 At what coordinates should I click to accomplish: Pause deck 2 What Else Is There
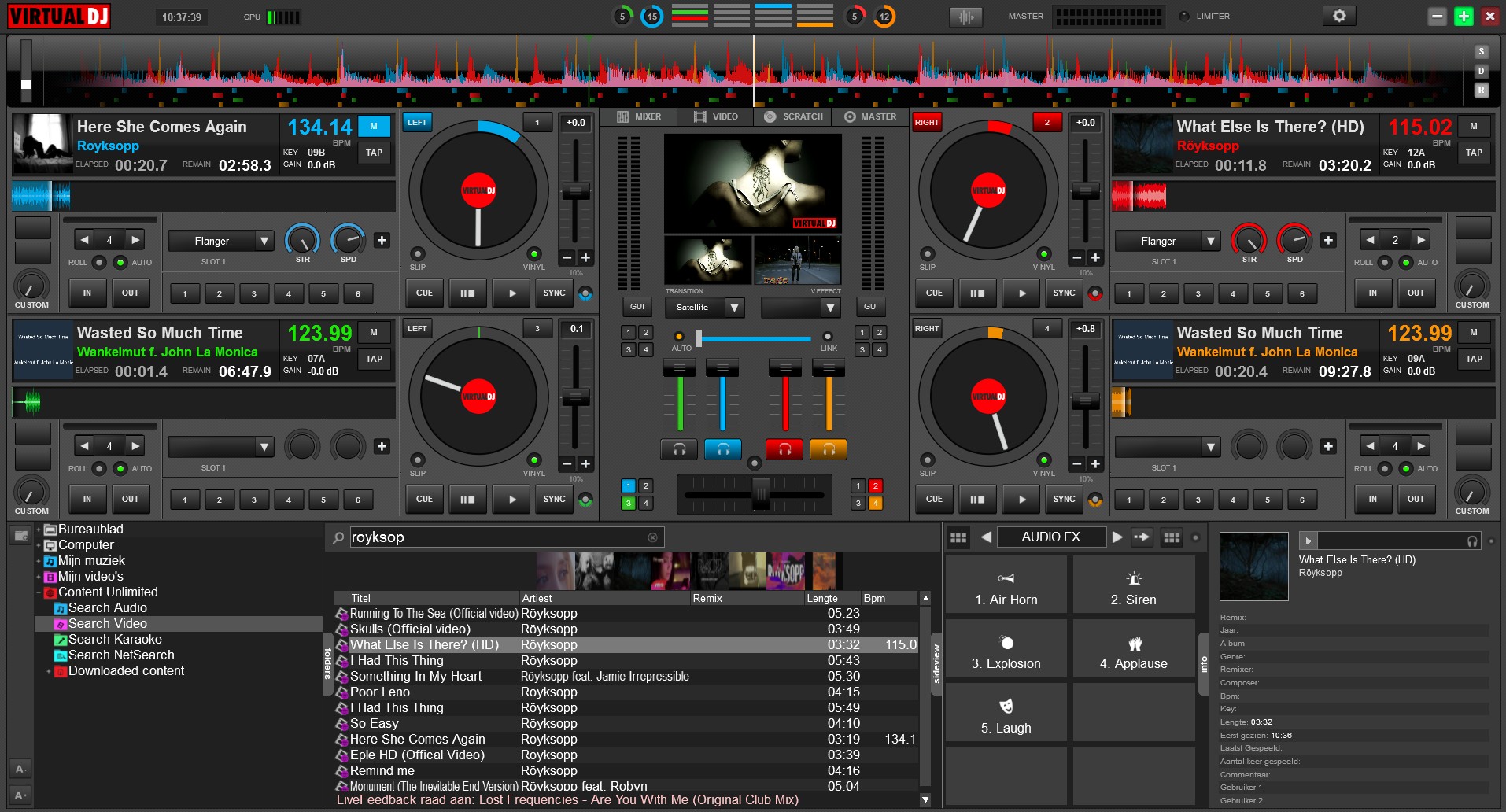(x=977, y=293)
